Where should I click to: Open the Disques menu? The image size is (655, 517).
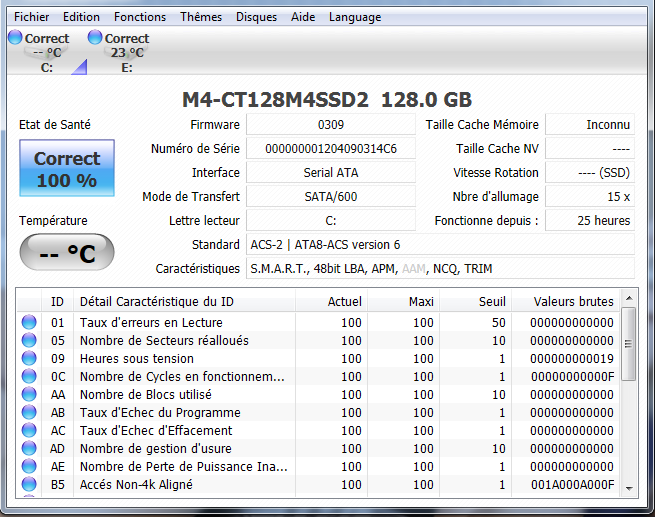pos(257,17)
